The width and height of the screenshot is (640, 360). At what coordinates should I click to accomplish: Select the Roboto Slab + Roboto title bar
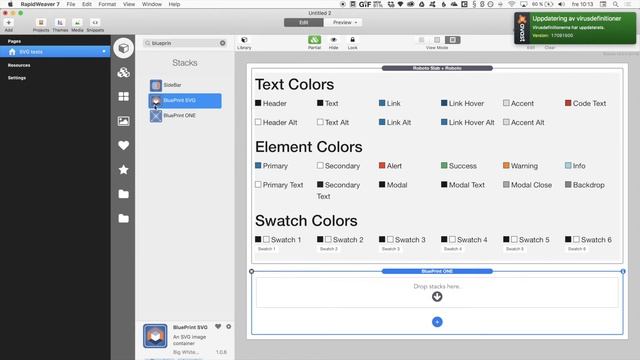[437, 68]
